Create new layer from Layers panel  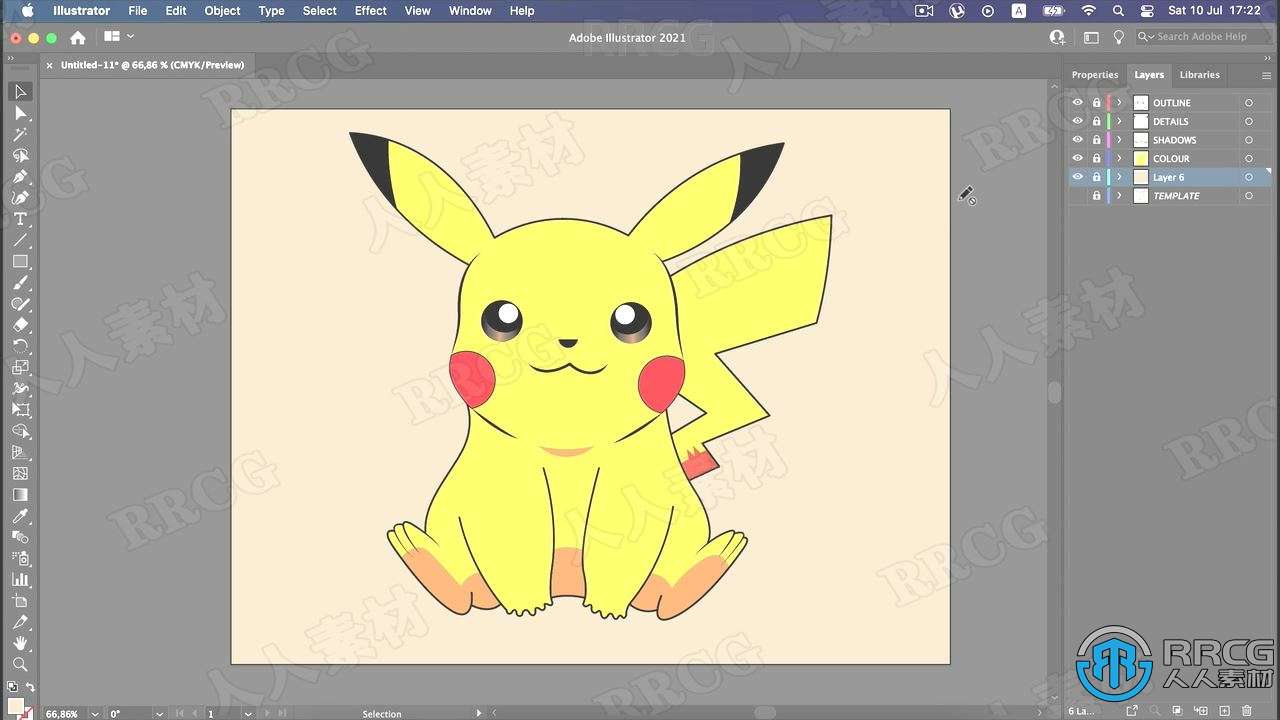click(1225, 711)
